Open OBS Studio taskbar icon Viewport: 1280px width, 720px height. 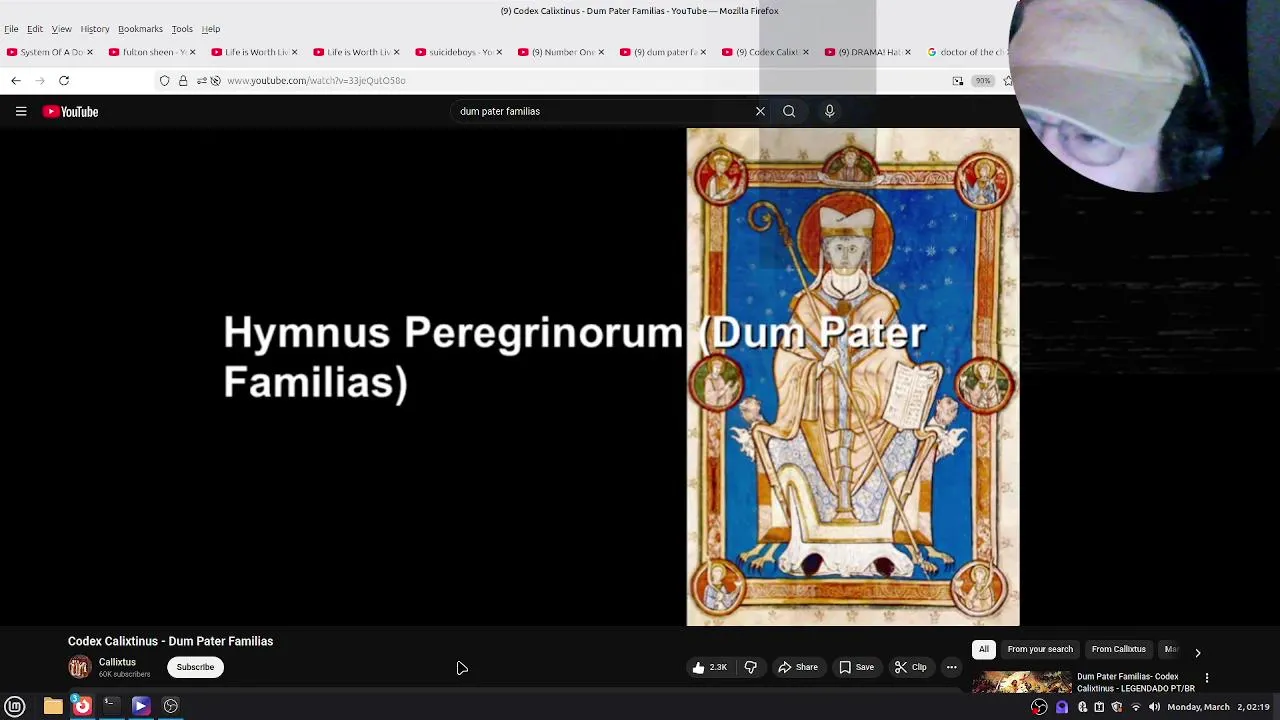(x=171, y=706)
